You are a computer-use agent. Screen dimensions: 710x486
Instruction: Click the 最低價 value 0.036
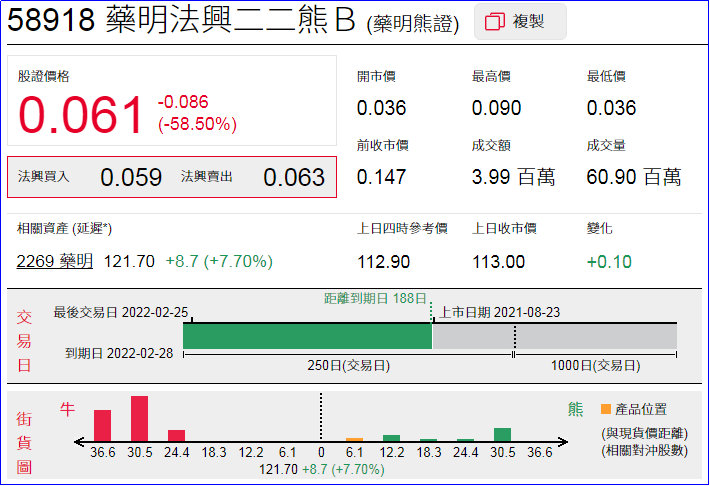(611, 108)
